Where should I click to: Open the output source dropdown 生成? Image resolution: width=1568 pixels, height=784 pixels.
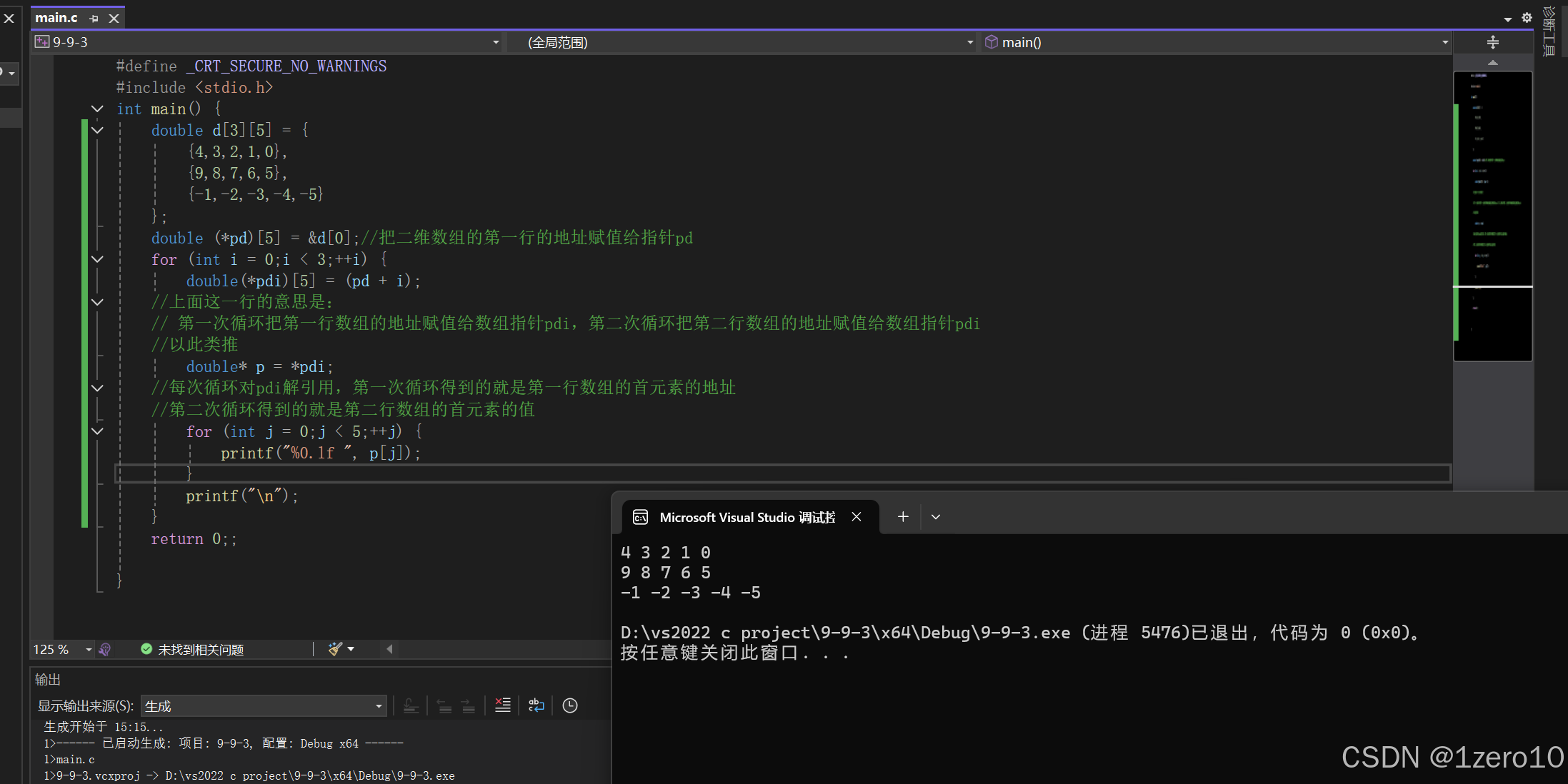pos(264,706)
